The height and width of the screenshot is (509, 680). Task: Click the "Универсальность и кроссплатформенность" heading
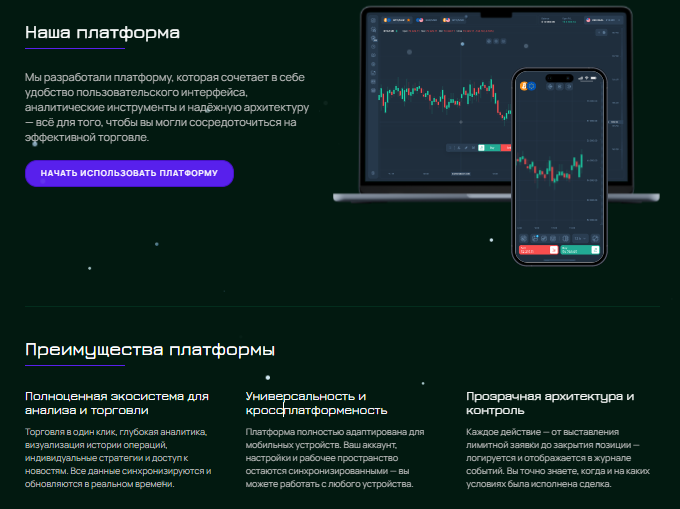coord(316,403)
